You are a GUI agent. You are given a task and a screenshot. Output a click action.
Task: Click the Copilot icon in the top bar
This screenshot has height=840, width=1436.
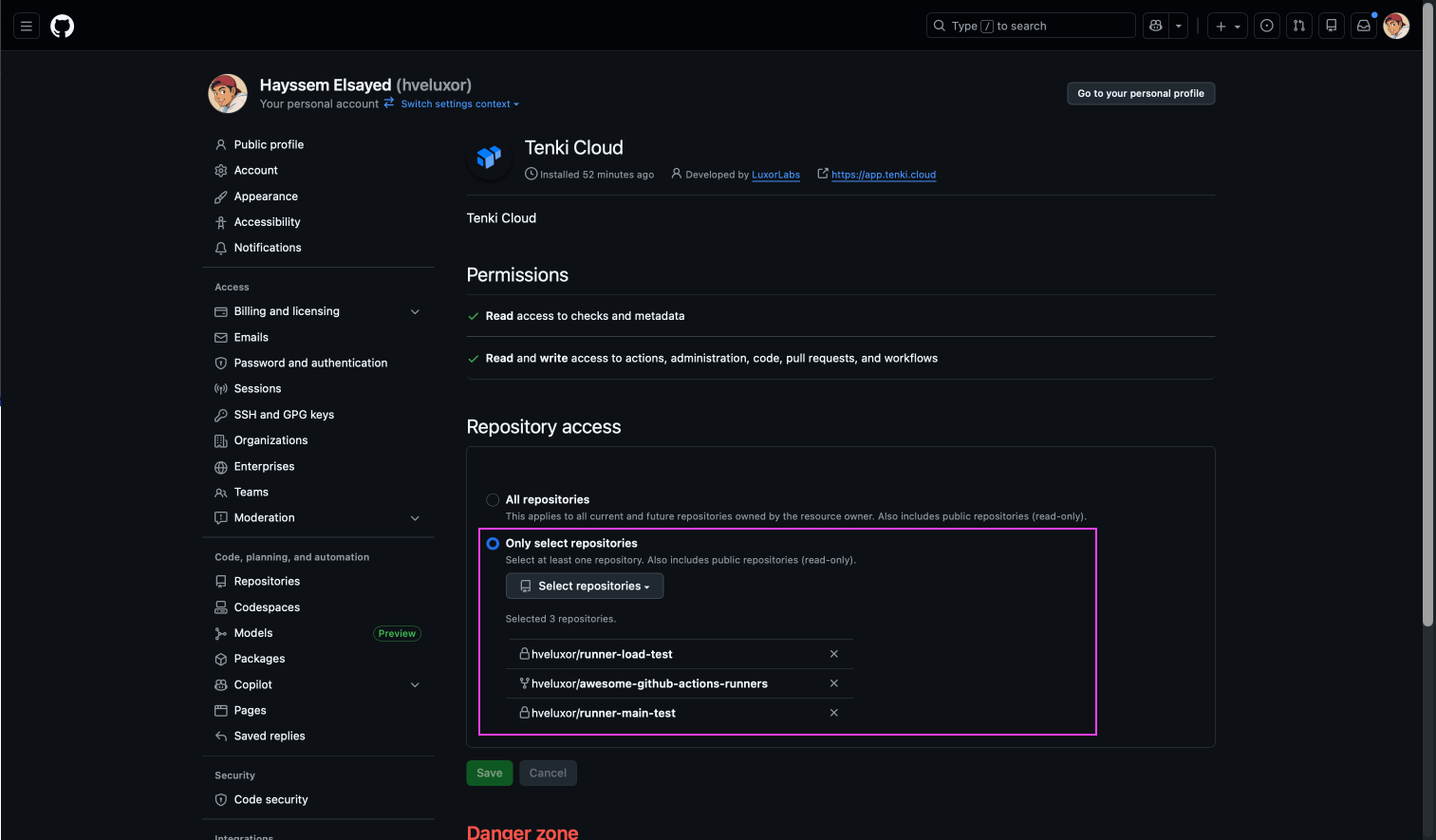point(1158,26)
